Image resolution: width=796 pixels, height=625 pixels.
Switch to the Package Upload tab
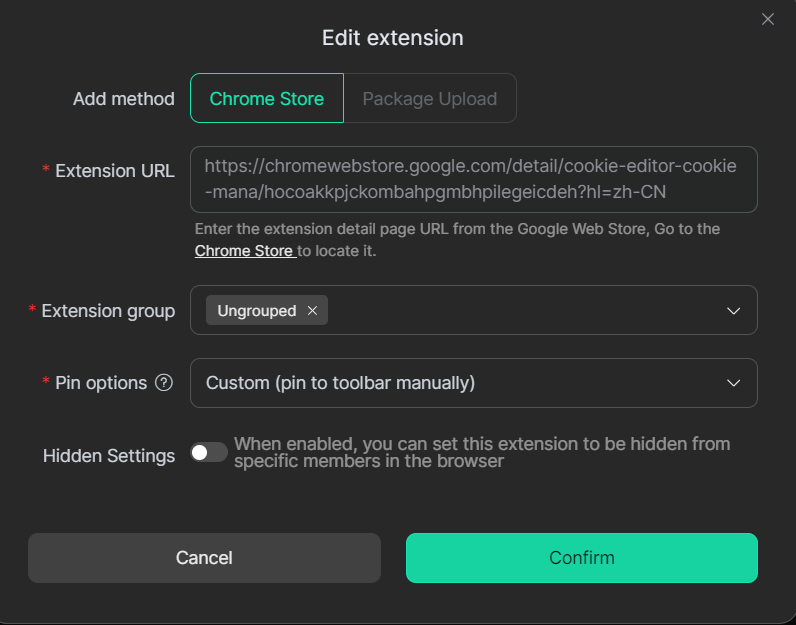[429, 99]
